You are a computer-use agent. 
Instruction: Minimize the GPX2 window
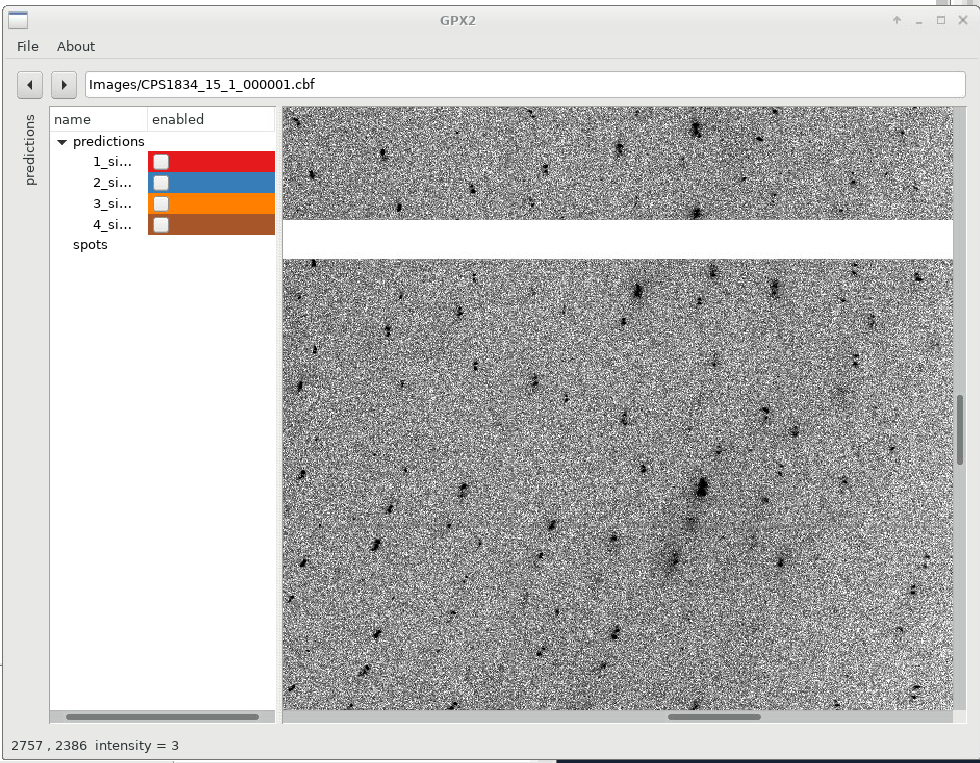[x=919, y=20]
